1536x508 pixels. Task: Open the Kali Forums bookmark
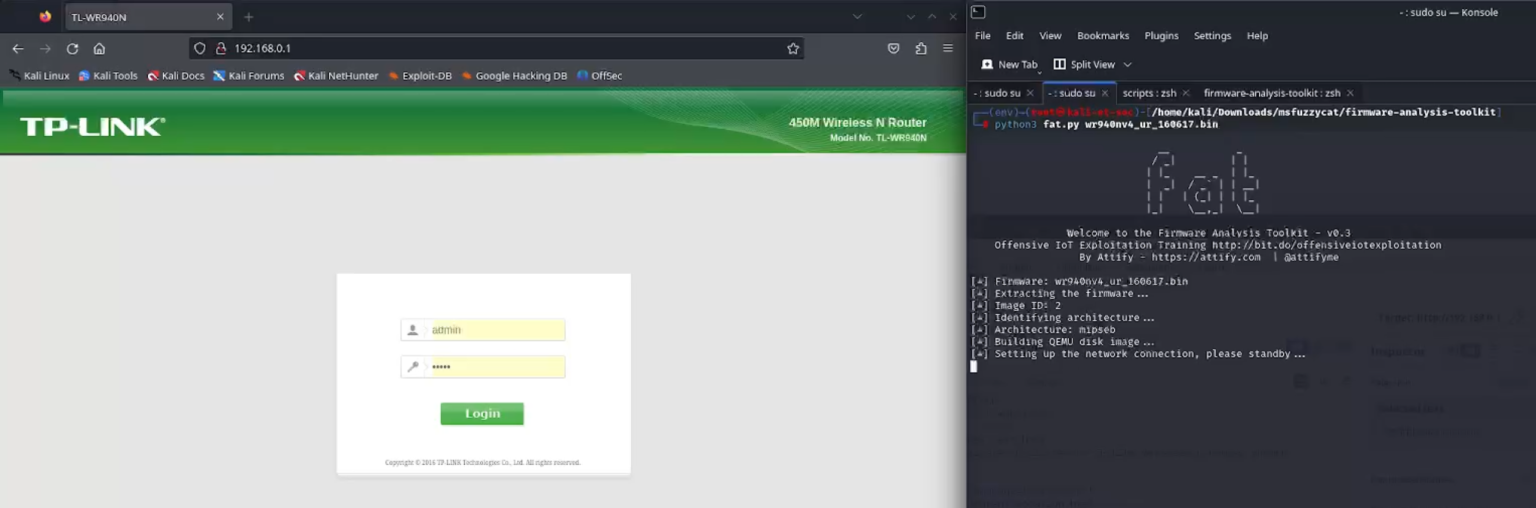249,75
